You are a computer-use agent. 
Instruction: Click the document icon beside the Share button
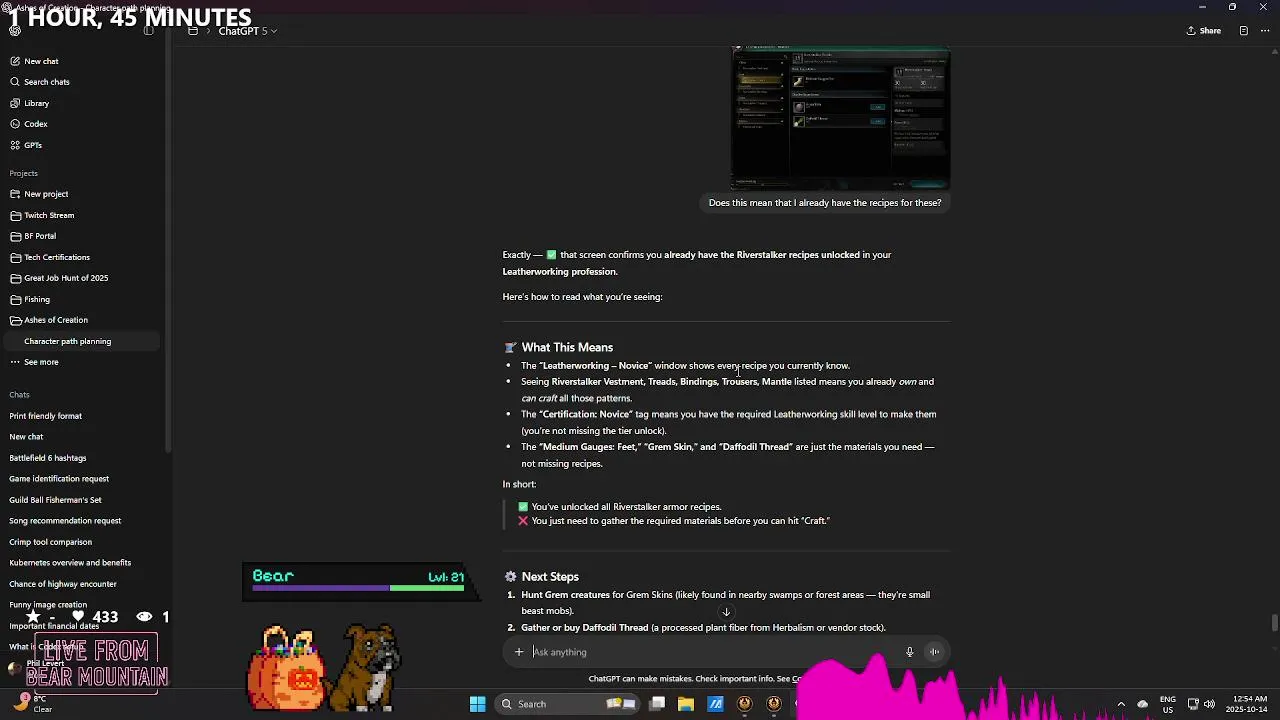(1243, 31)
